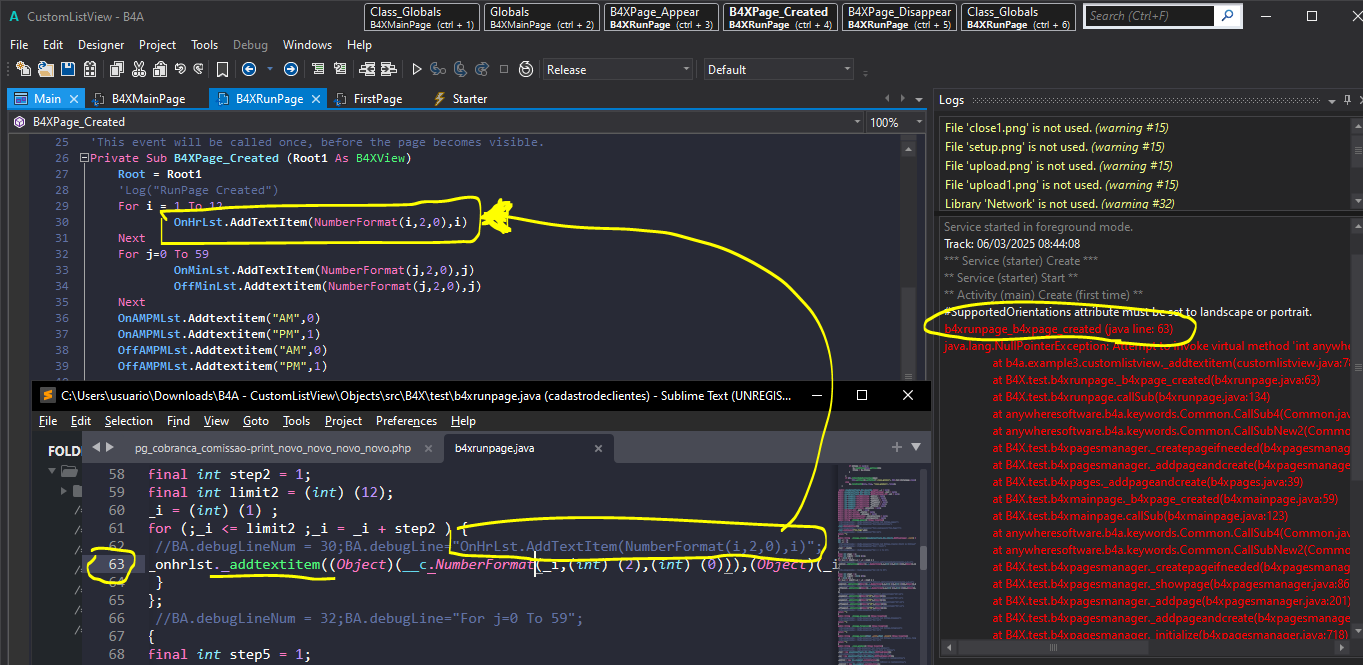Image resolution: width=1363 pixels, height=665 pixels.
Task: Open the B4XPage_Created sub selector combo
Action: coord(436,122)
